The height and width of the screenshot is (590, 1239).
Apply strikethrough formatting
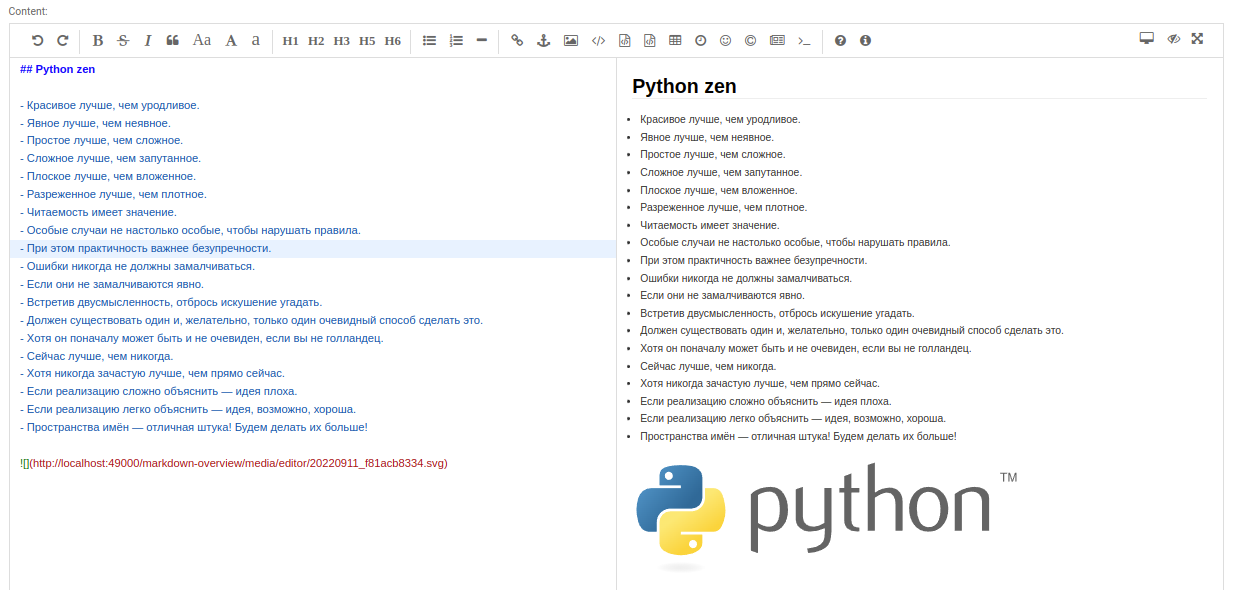click(x=123, y=41)
